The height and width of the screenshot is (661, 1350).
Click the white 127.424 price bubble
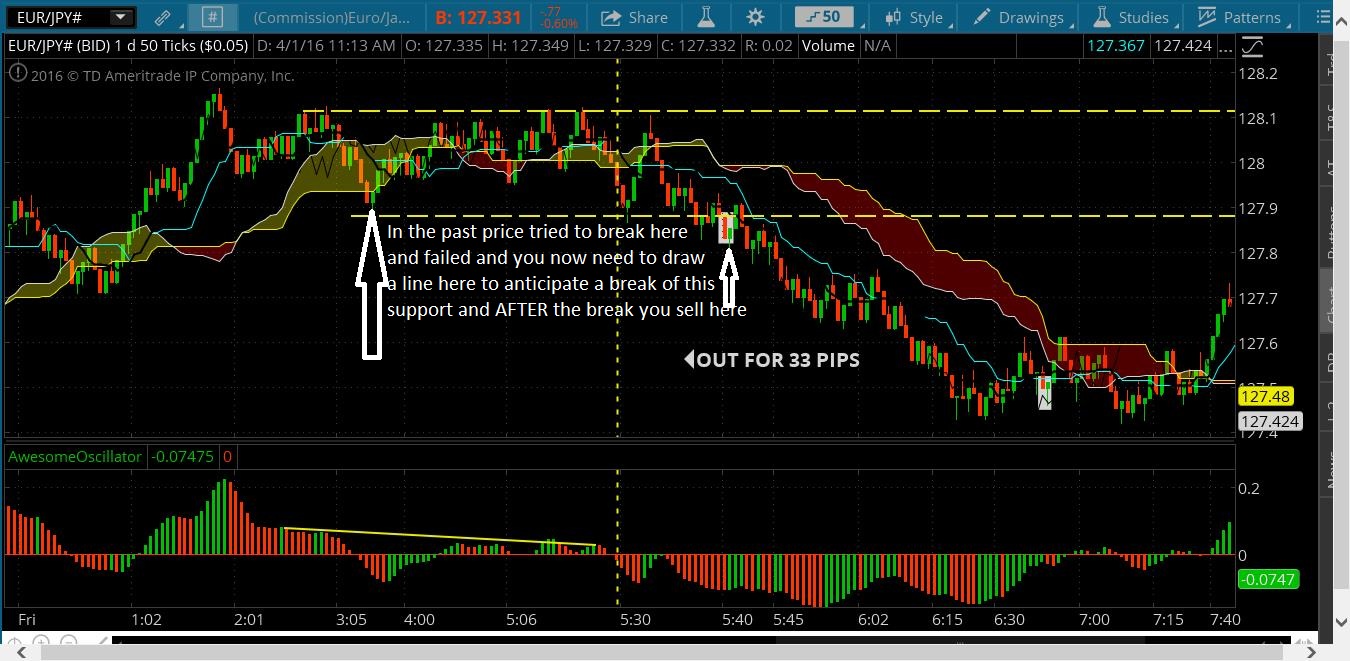tap(1270, 421)
